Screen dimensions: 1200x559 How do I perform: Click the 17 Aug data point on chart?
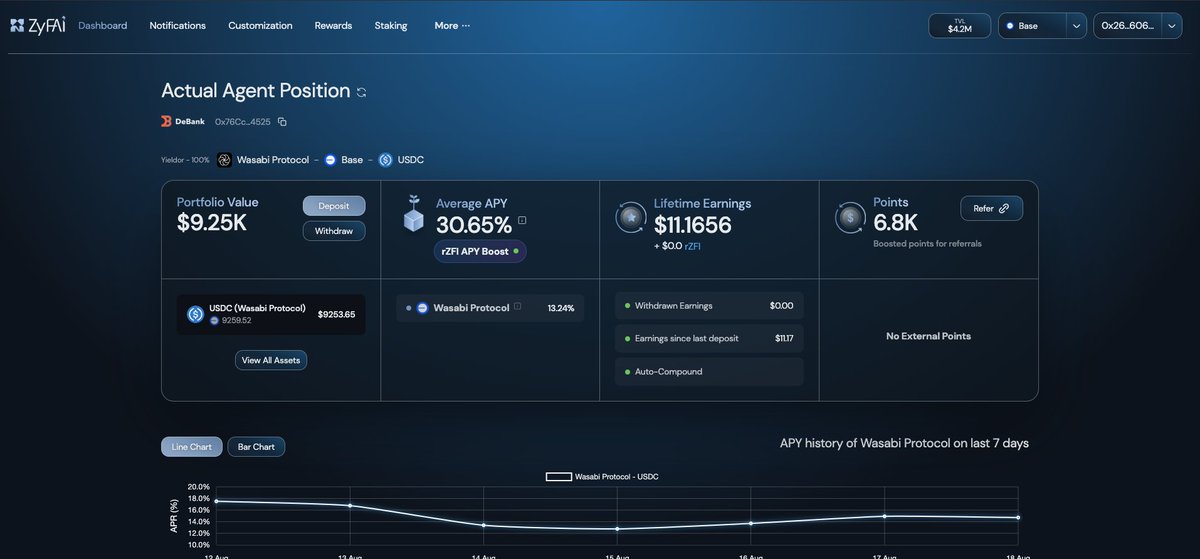coord(885,516)
